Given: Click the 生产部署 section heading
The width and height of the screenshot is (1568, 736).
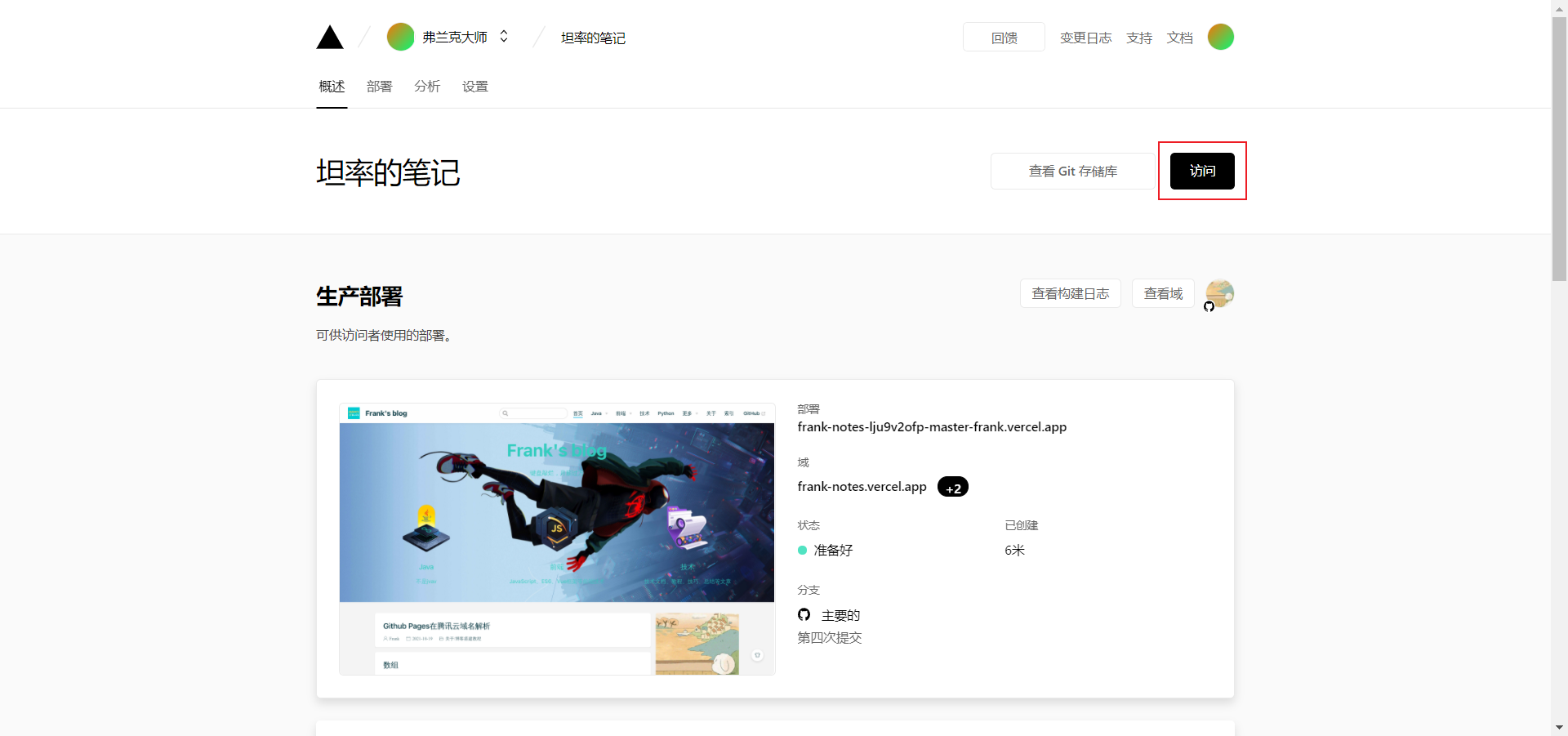Looking at the screenshot, I should coord(359,297).
